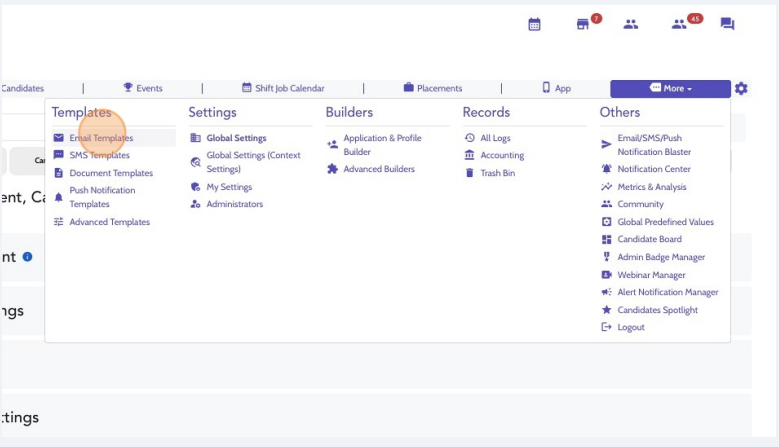The width and height of the screenshot is (779, 447).
Task: Open Candidates Spotlight
Action: pos(658,310)
